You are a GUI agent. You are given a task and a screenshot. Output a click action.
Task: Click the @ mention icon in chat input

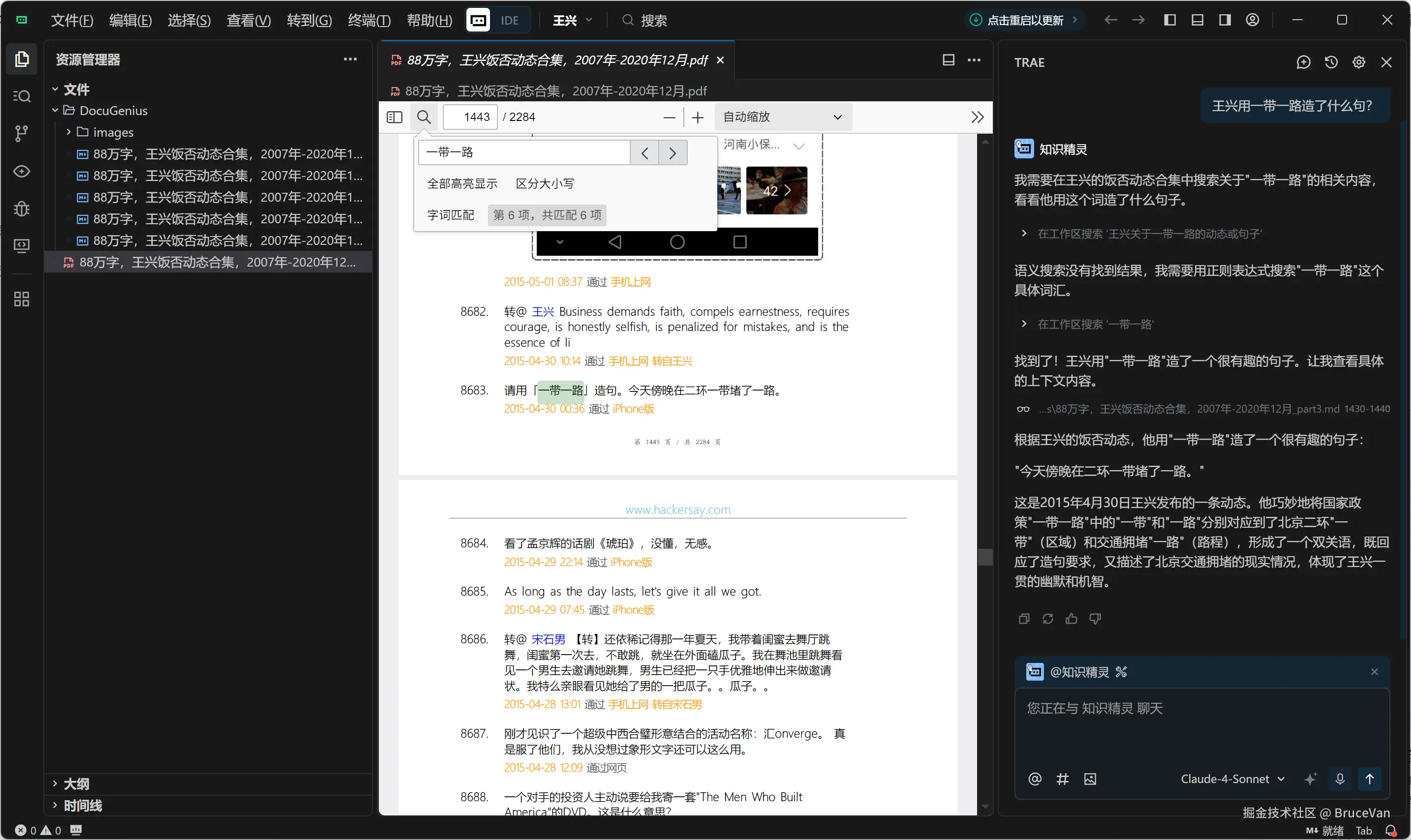pyautogui.click(x=1035, y=779)
